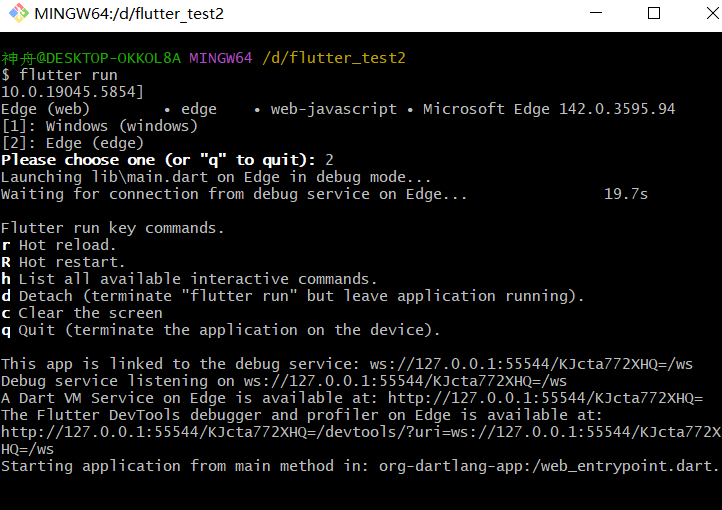
Task: Open the Flutter DevTools debugger URL
Action: click(360, 432)
